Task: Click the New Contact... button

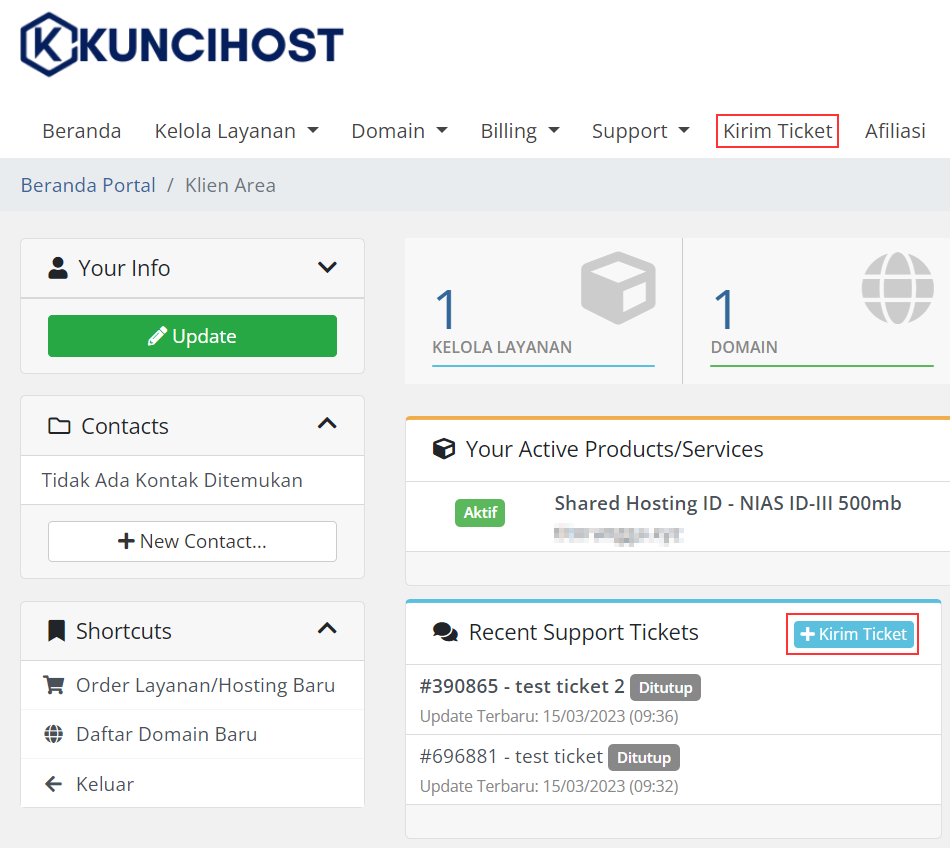Action: click(x=192, y=541)
